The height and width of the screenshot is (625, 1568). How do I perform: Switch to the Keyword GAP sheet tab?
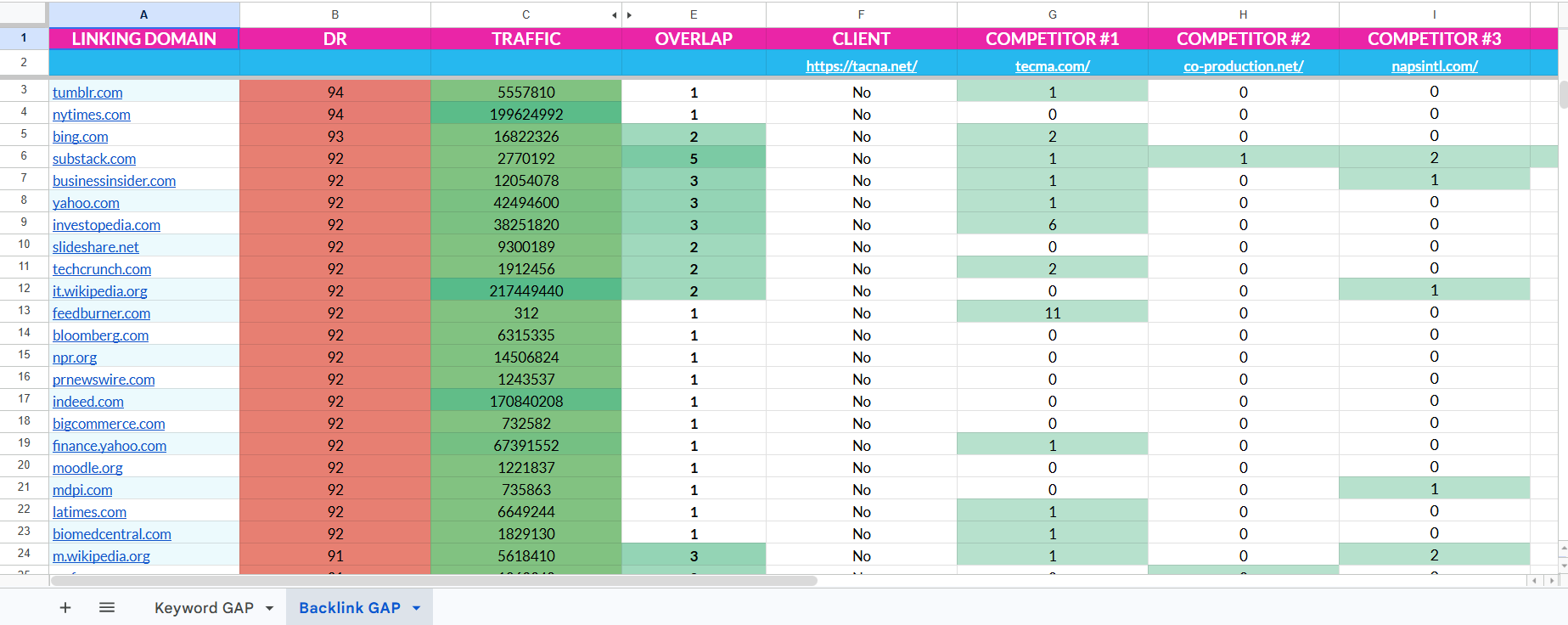point(204,608)
